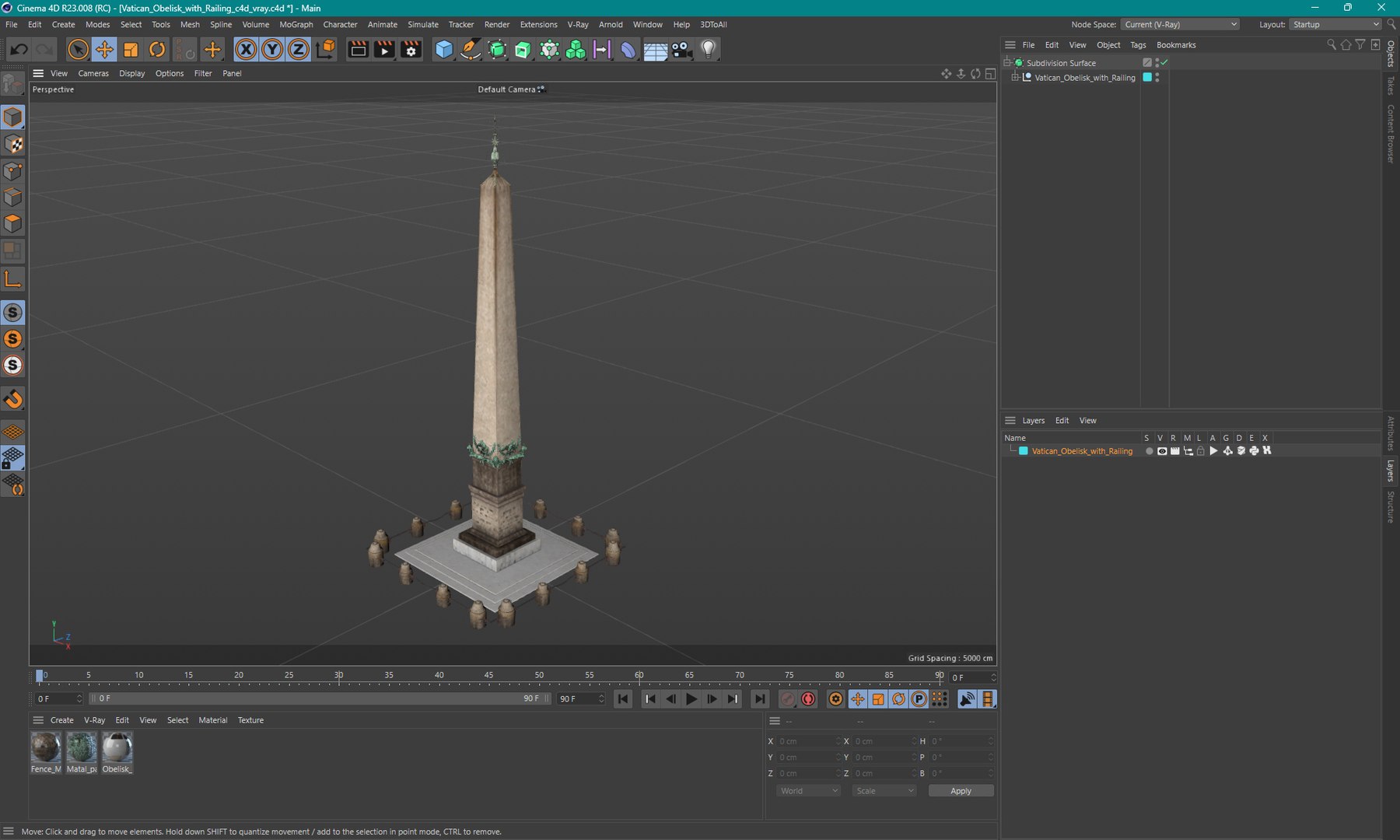The width and height of the screenshot is (1400, 840).
Task: Go to start of animation
Action: (x=623, y=699)
